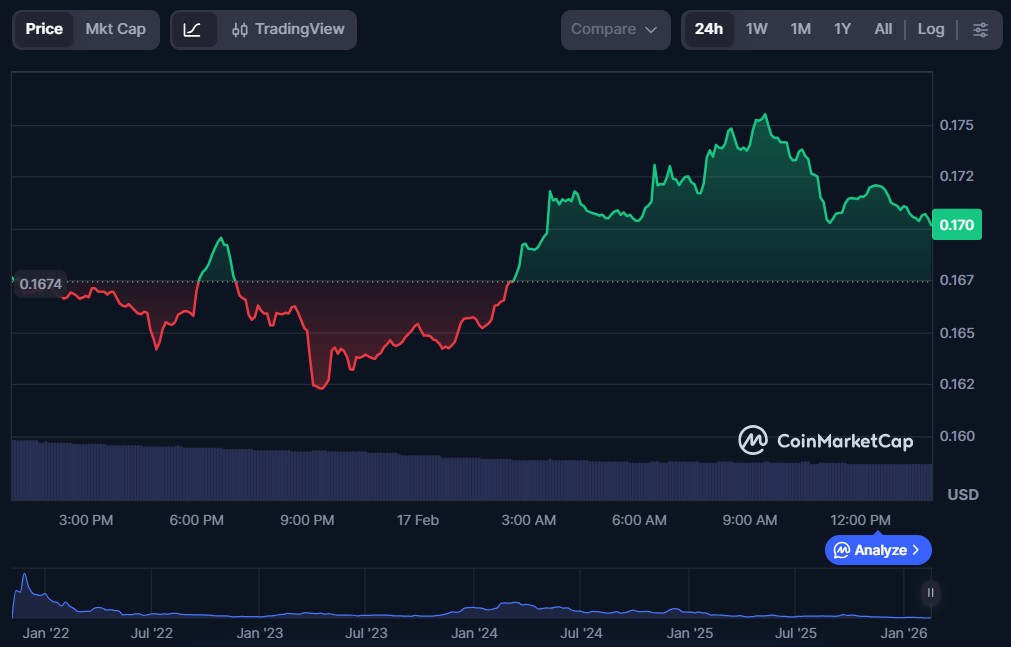The image size is (1011, 647).
Task: Select the 24h time range tab
Action: click(708, 29)
